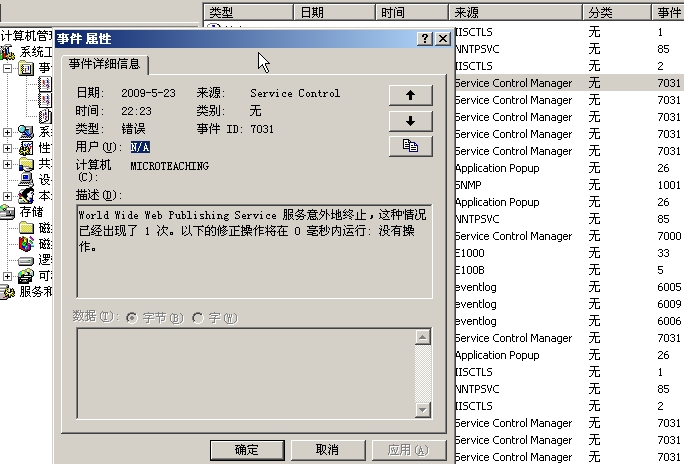Click inside the event description text box
Screen dimensions: 684x464
click(x=255, y=251)
